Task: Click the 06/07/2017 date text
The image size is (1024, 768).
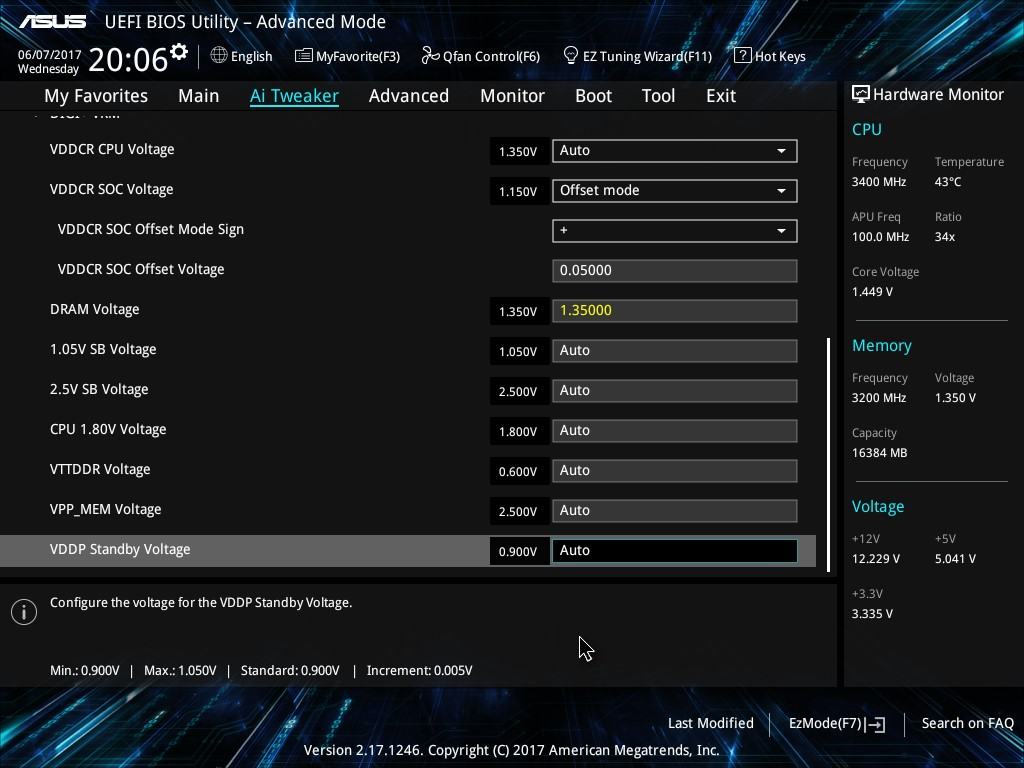Action: tap(50, 55)
